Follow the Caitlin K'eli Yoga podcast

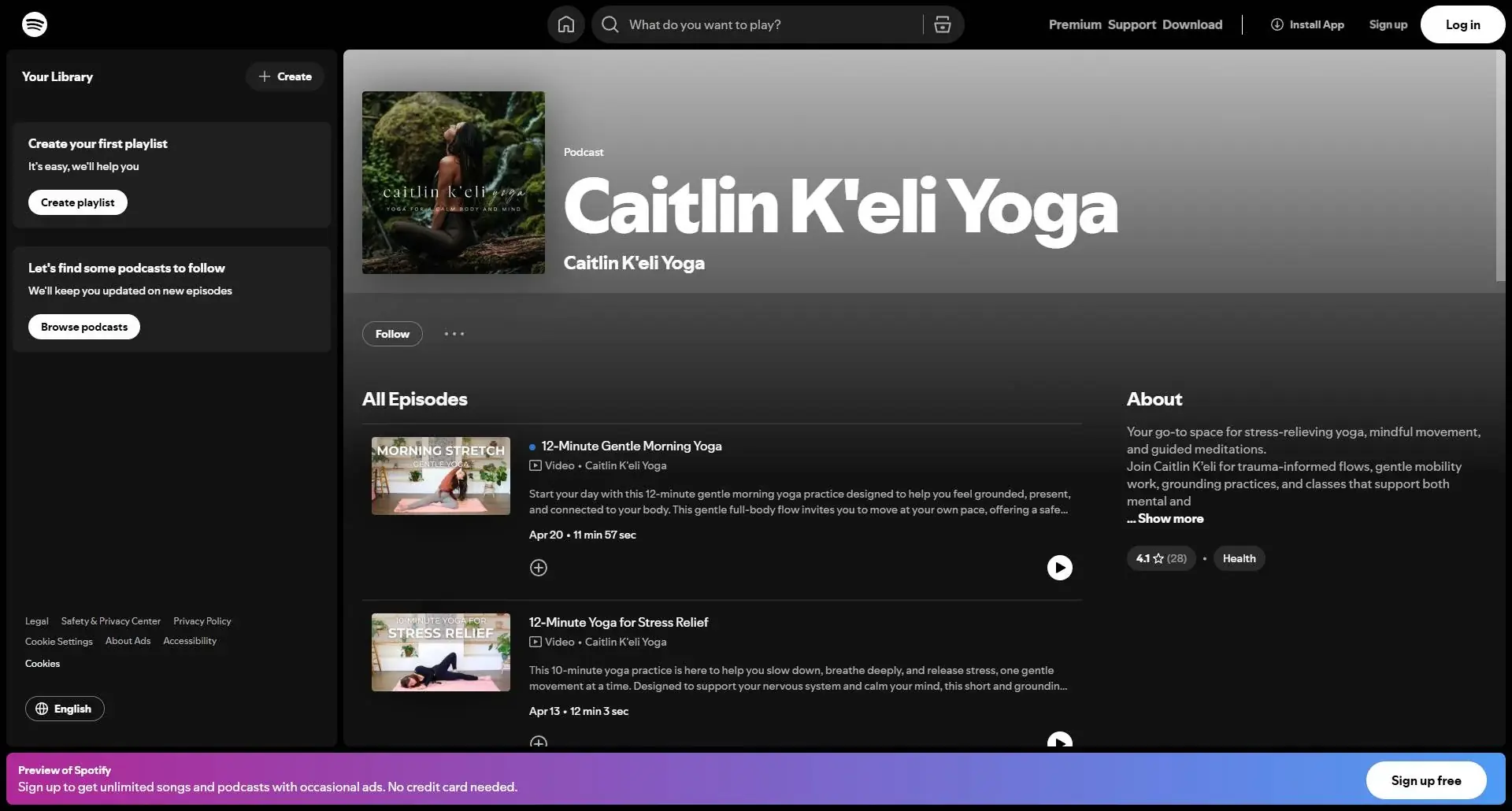click(392, 334)
